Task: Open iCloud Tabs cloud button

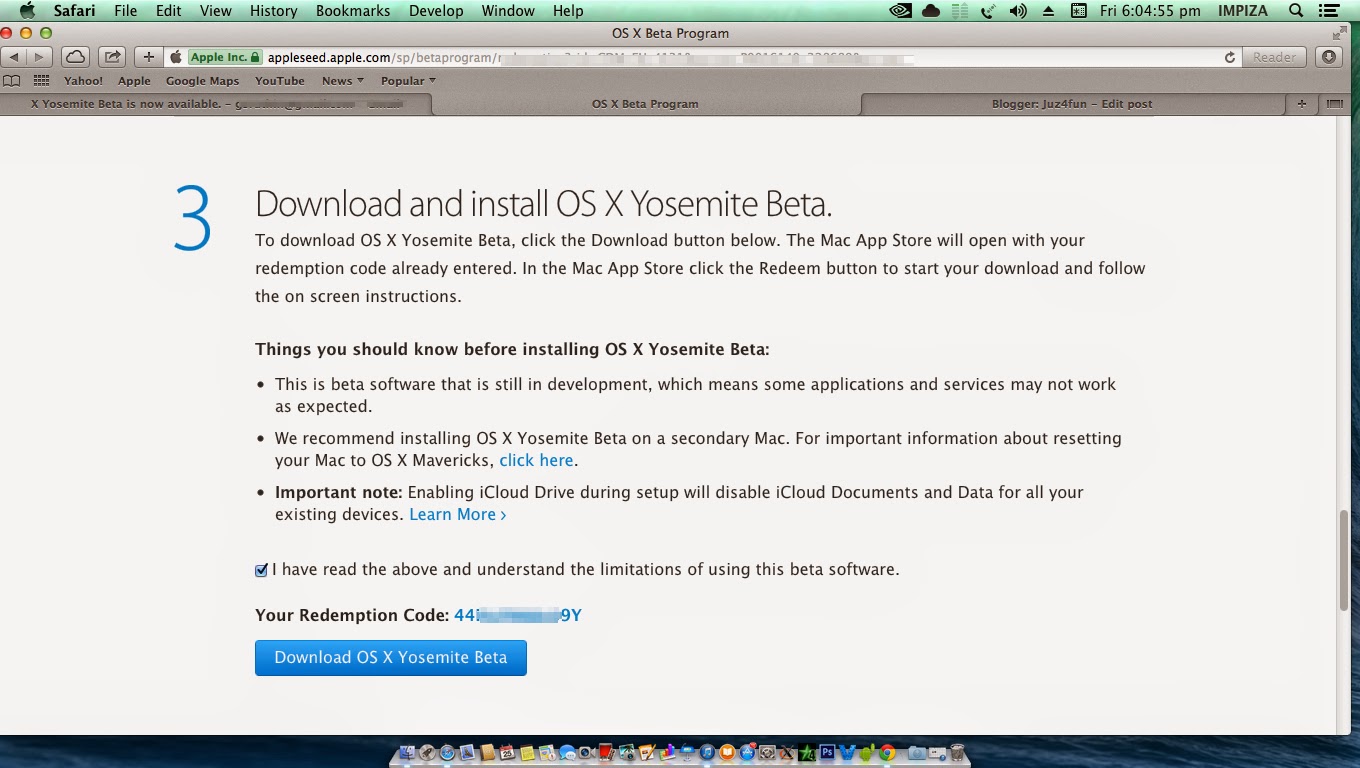Action: pyautogui.click(x=75, y=57)
